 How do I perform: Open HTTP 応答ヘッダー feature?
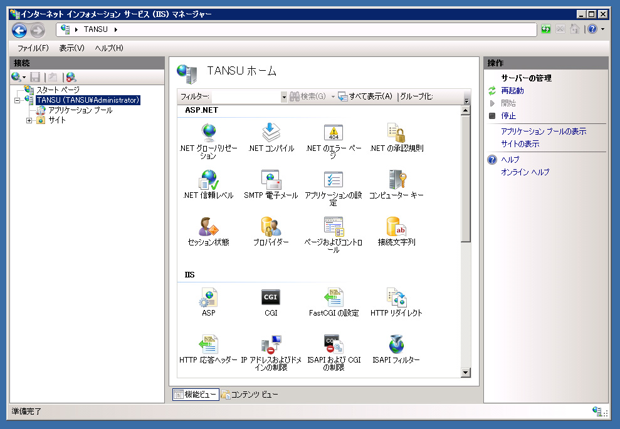[x=208, y=349]
